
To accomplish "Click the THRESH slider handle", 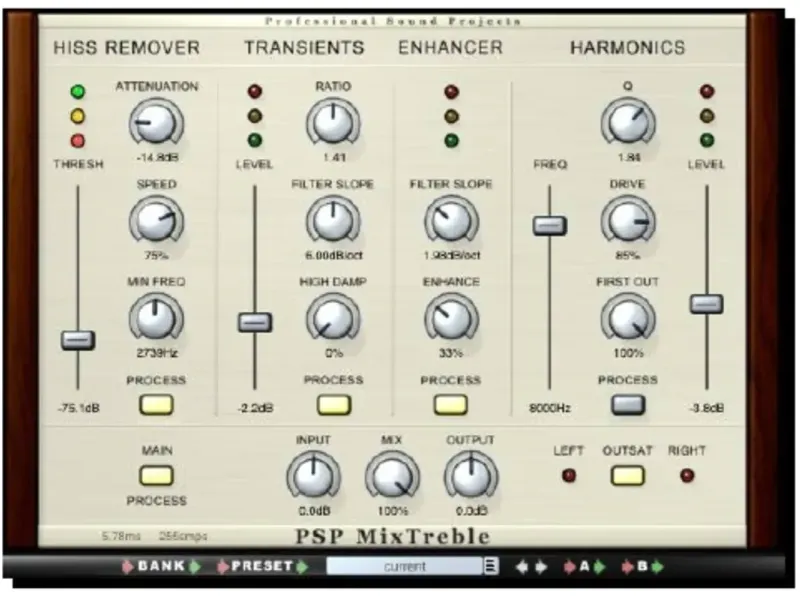I will pyautogui.click(x=78, y=340).
